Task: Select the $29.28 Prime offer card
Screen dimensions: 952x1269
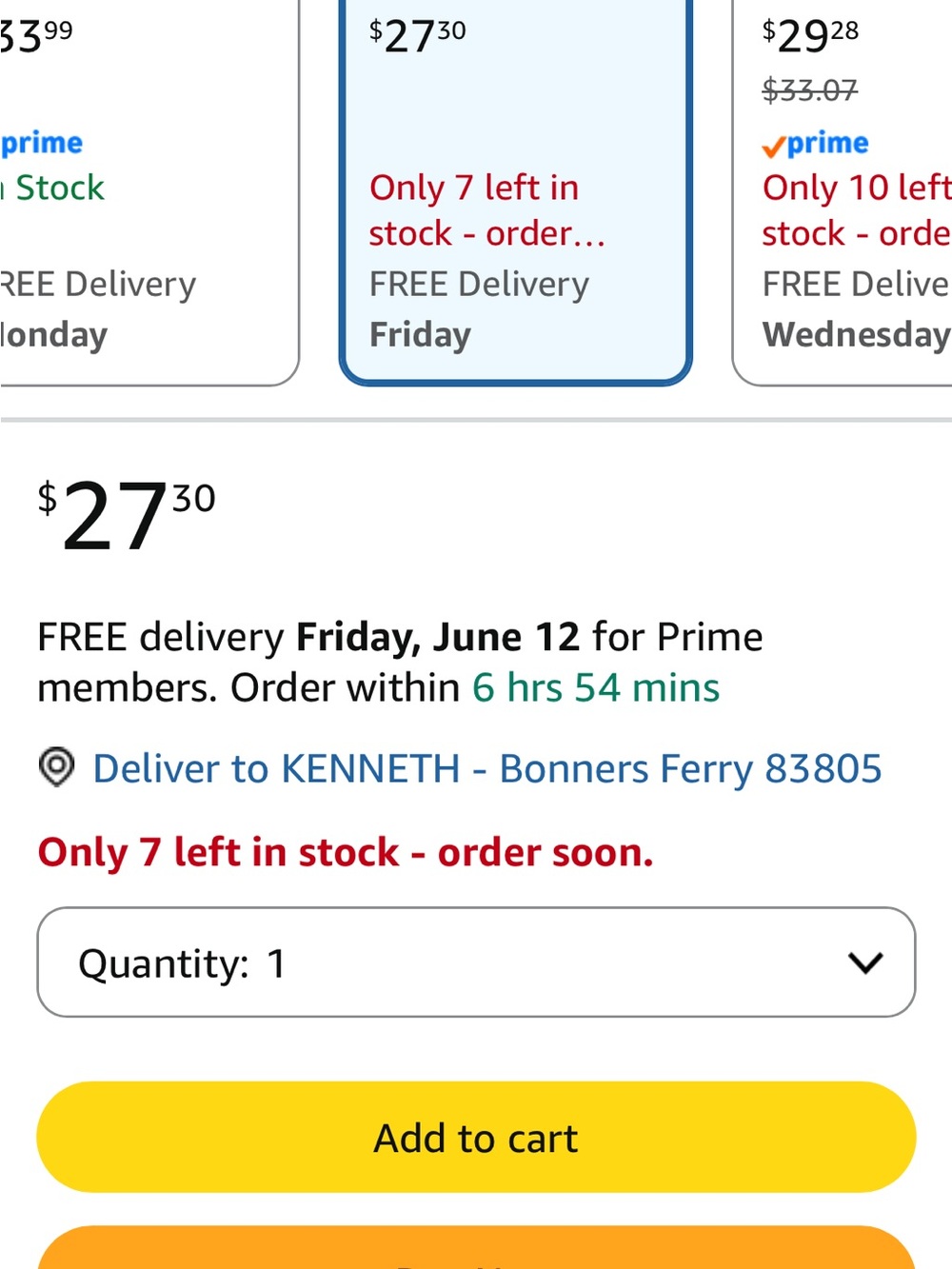Action: (x=843, y=190)
